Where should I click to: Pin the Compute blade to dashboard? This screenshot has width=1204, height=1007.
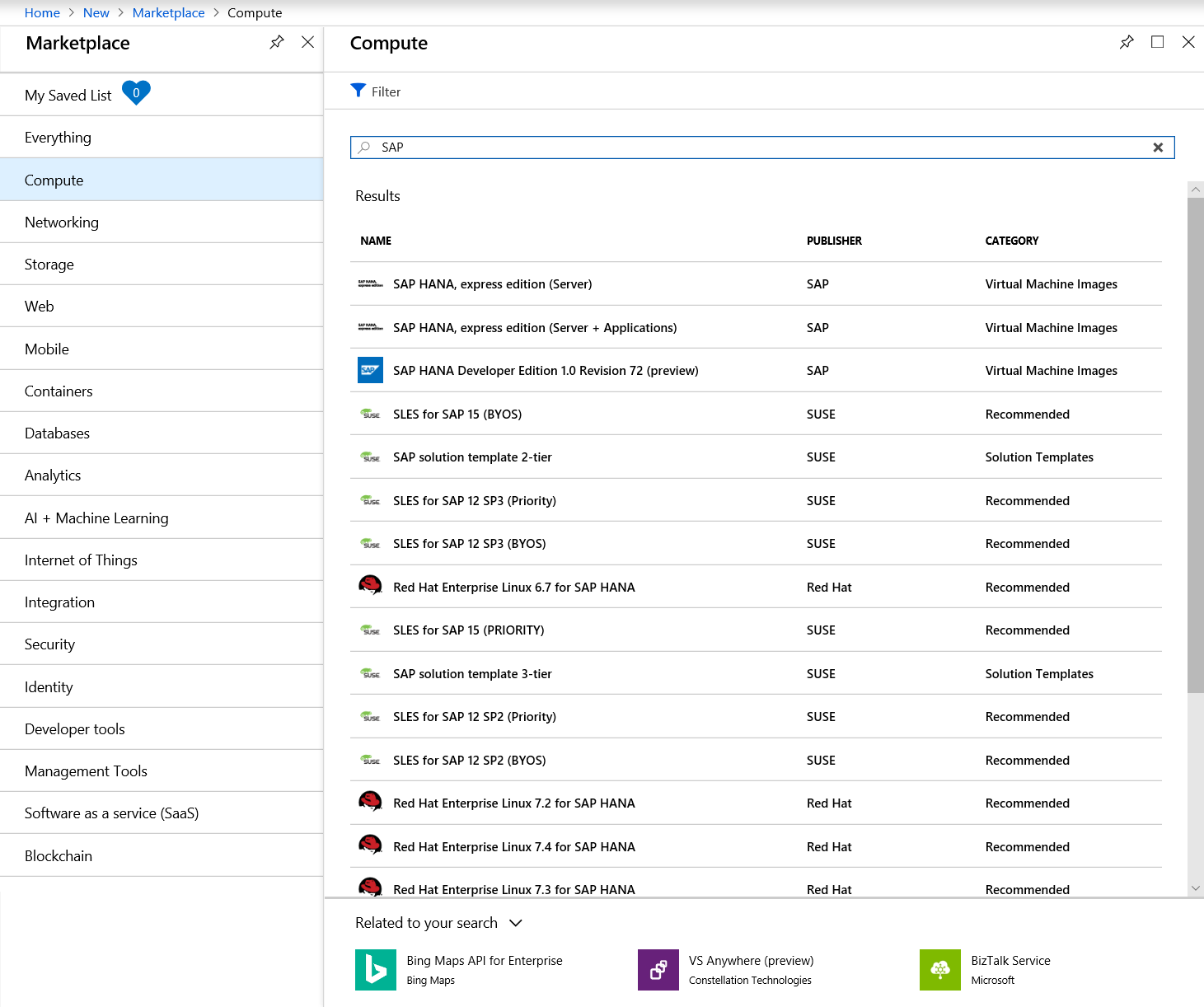[1127, 42]
